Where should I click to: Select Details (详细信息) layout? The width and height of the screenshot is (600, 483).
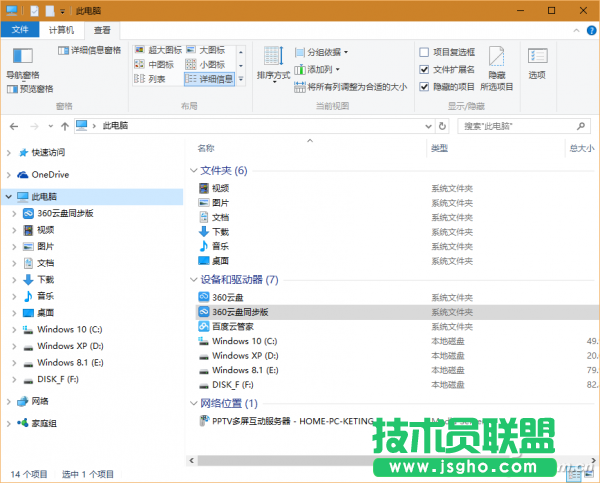pyautogui.click(x=209, y=79)
